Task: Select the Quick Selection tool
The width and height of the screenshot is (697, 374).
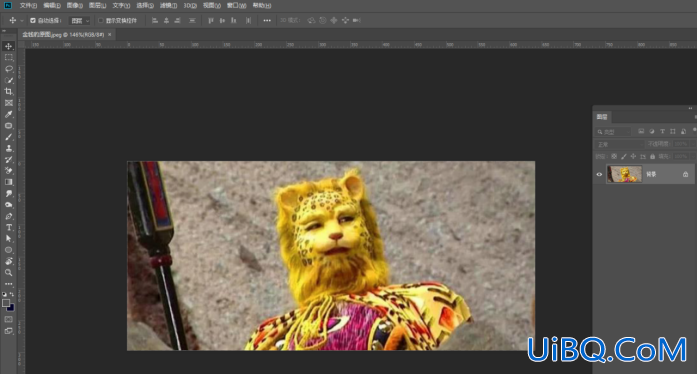Action: point(8,80)
